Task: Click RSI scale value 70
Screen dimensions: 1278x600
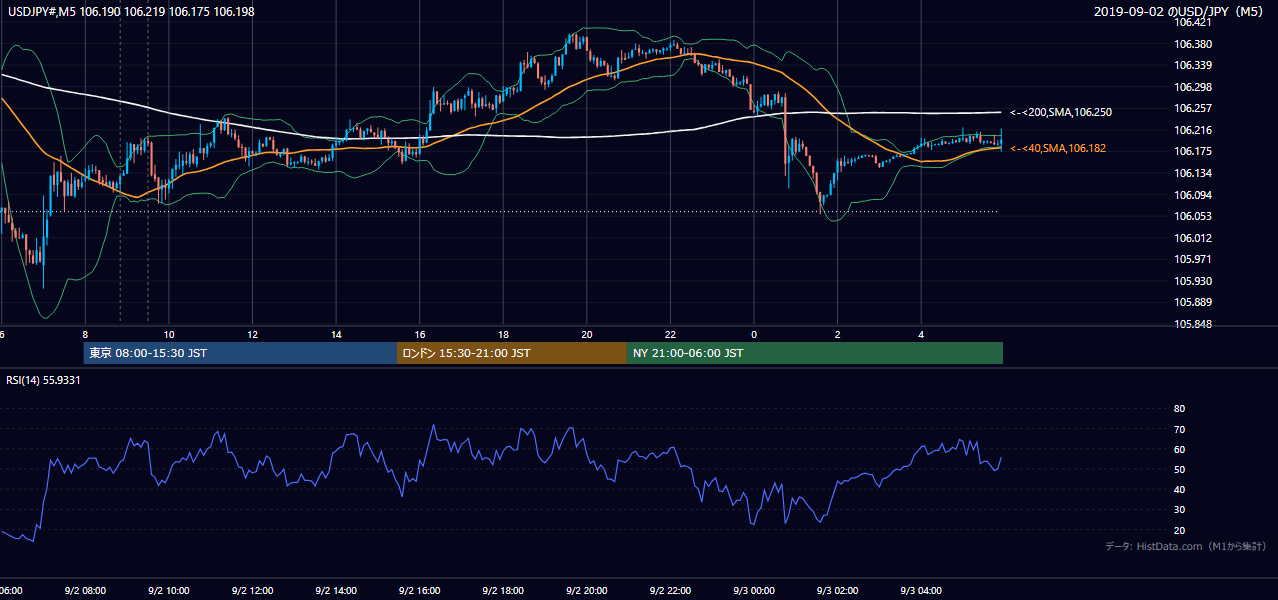Action: point(1179,429)
